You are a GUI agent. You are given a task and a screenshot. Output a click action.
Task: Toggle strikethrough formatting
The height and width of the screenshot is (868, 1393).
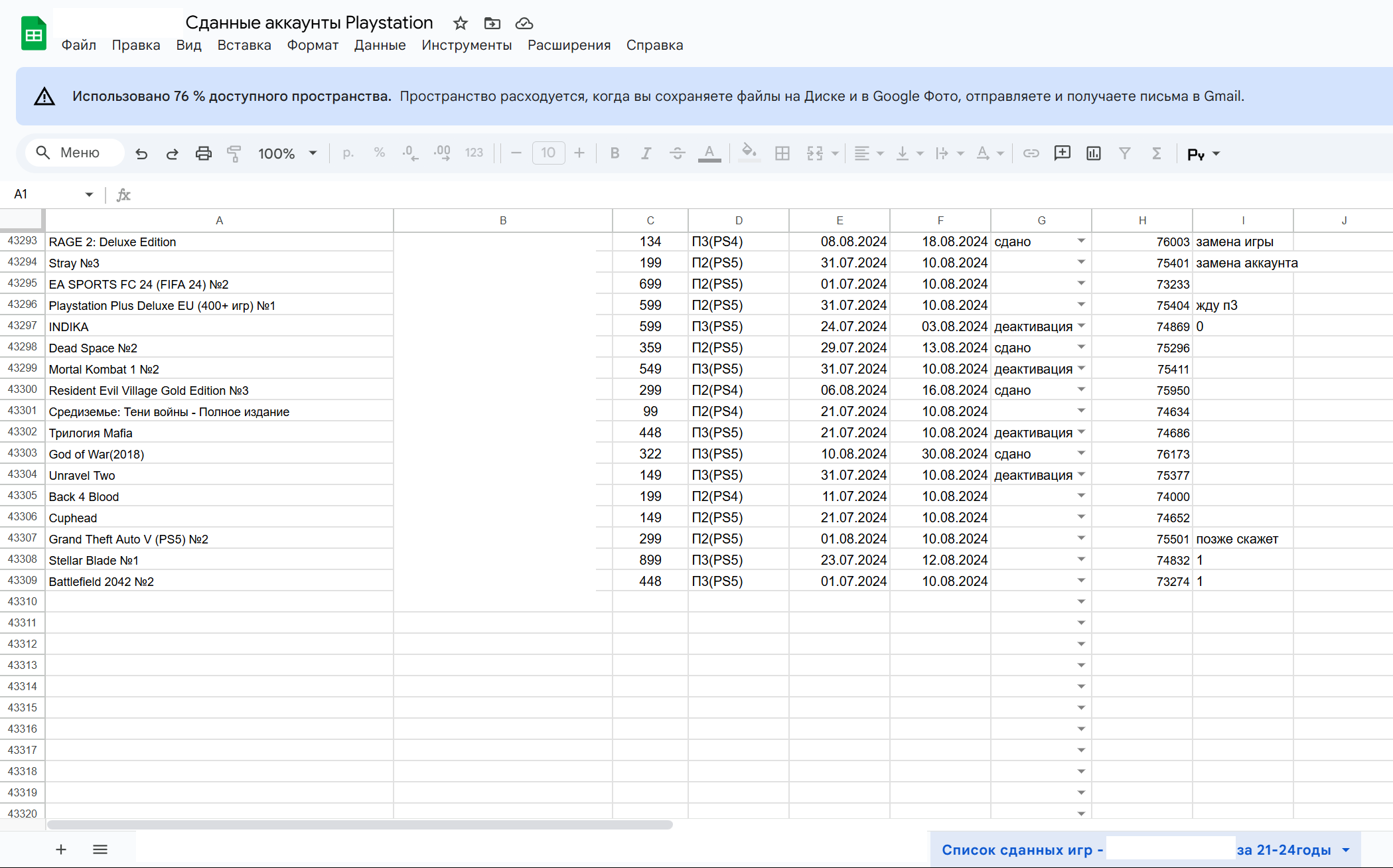678,153
